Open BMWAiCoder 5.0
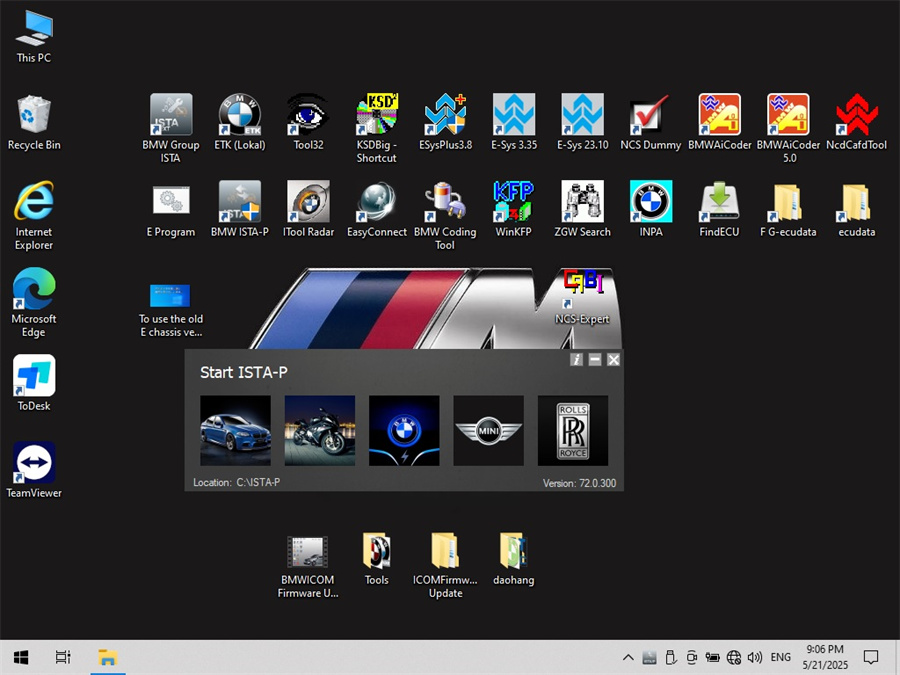 tap(788, 114)
